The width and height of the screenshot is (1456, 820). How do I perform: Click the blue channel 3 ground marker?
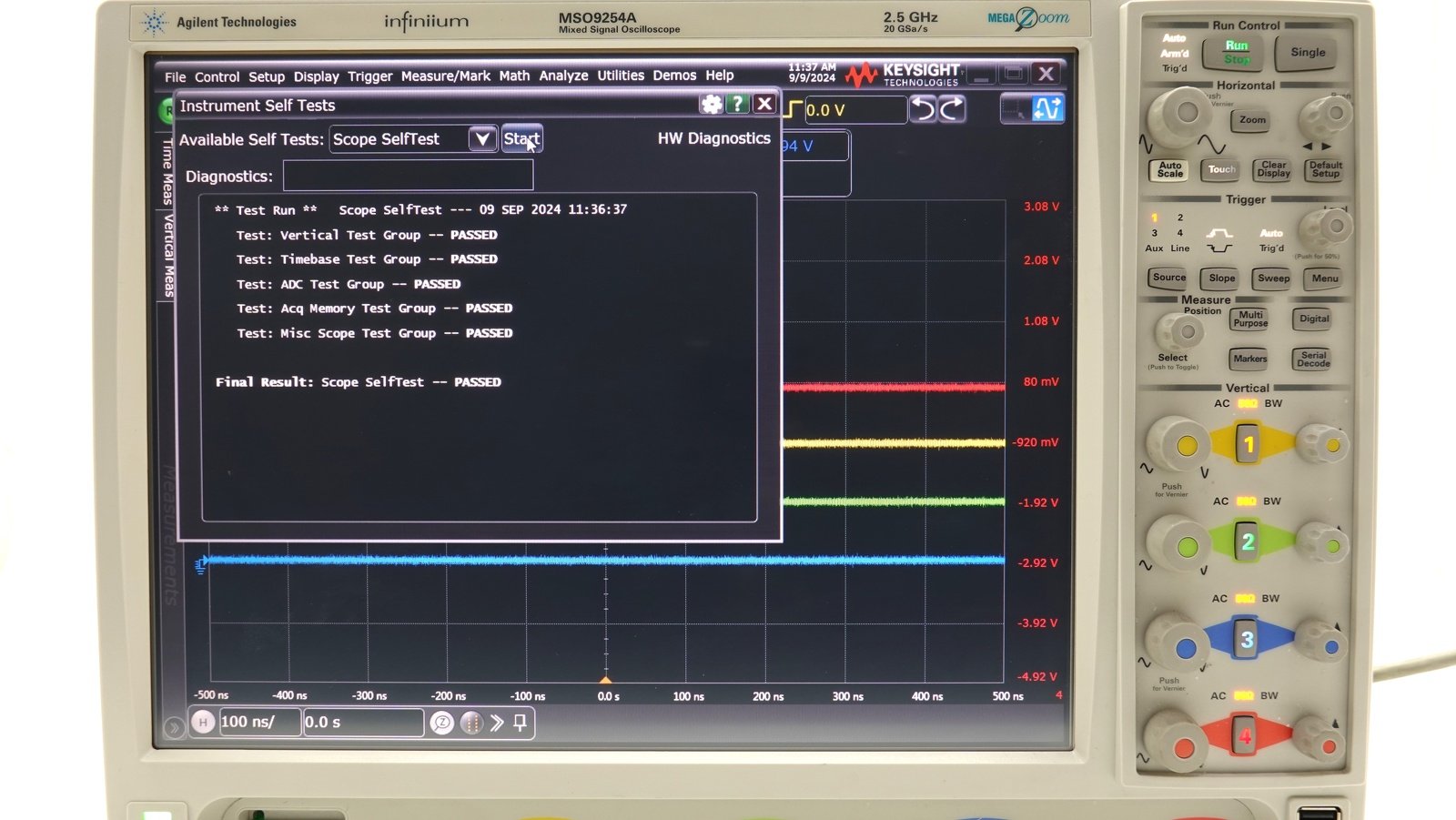click(201, 565)
